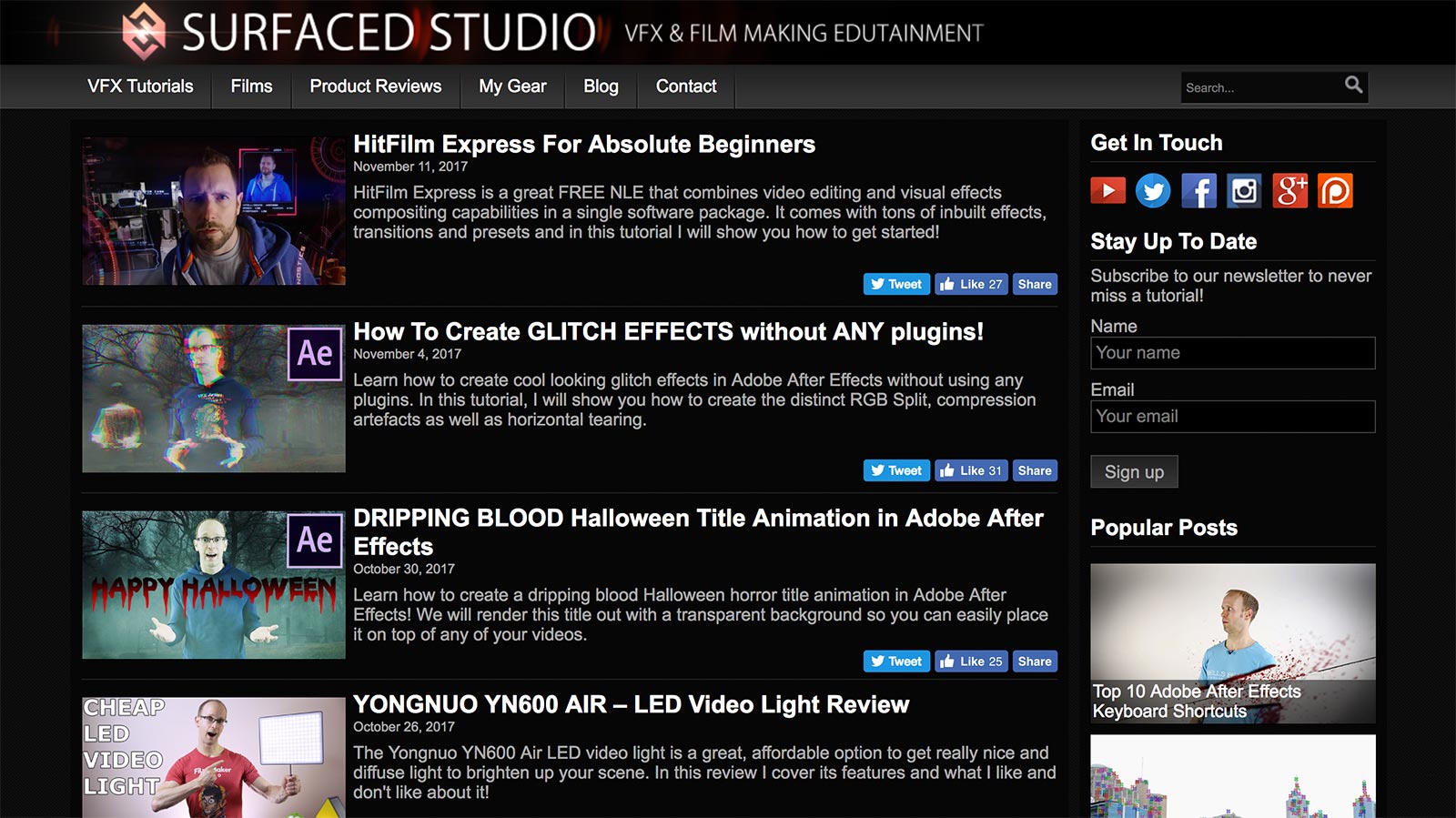
Task: Open the HitFilm Express post thumbnail
Action: (214, 211)
